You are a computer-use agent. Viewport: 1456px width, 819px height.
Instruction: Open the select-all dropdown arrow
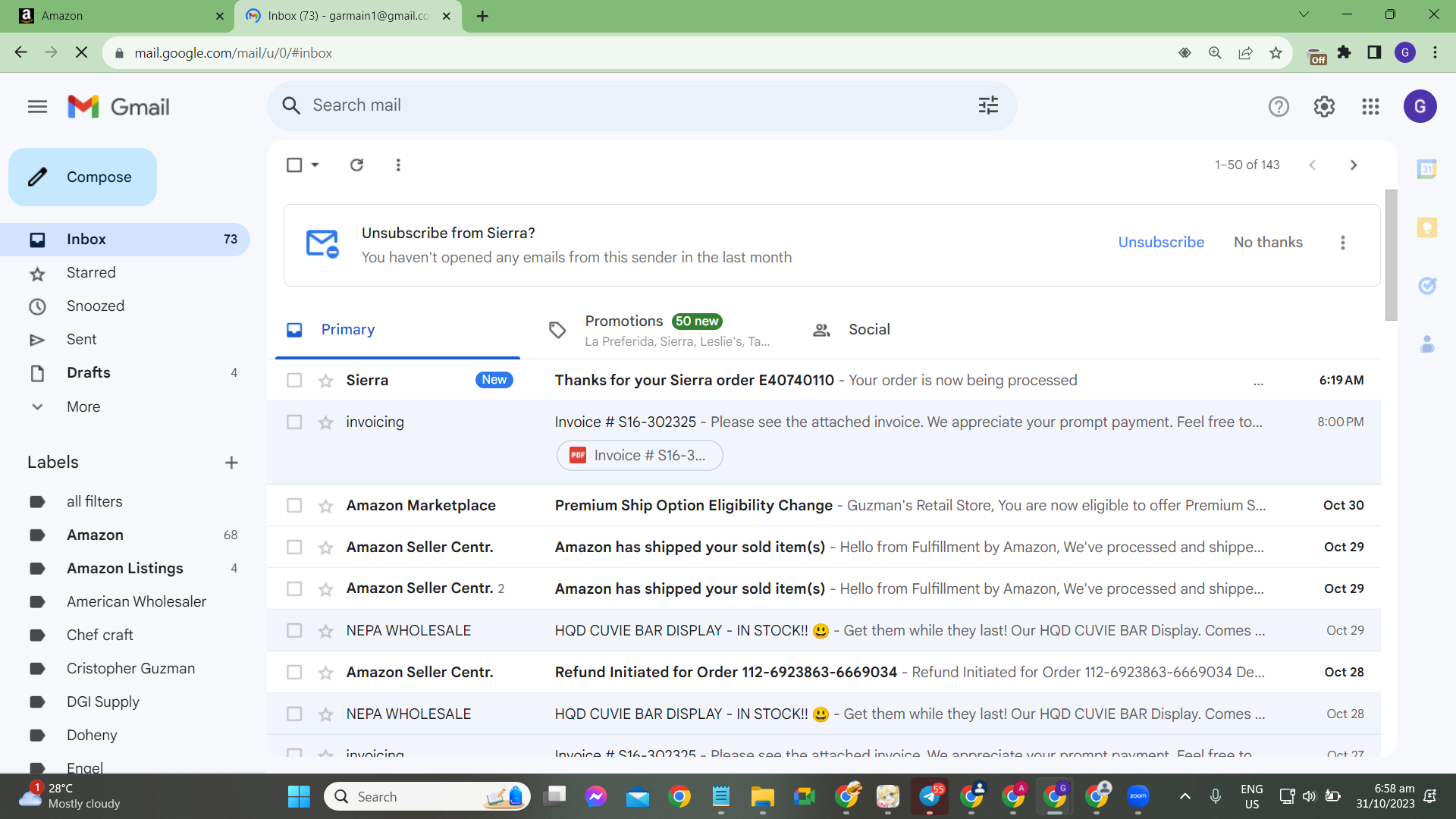[315, 165]
